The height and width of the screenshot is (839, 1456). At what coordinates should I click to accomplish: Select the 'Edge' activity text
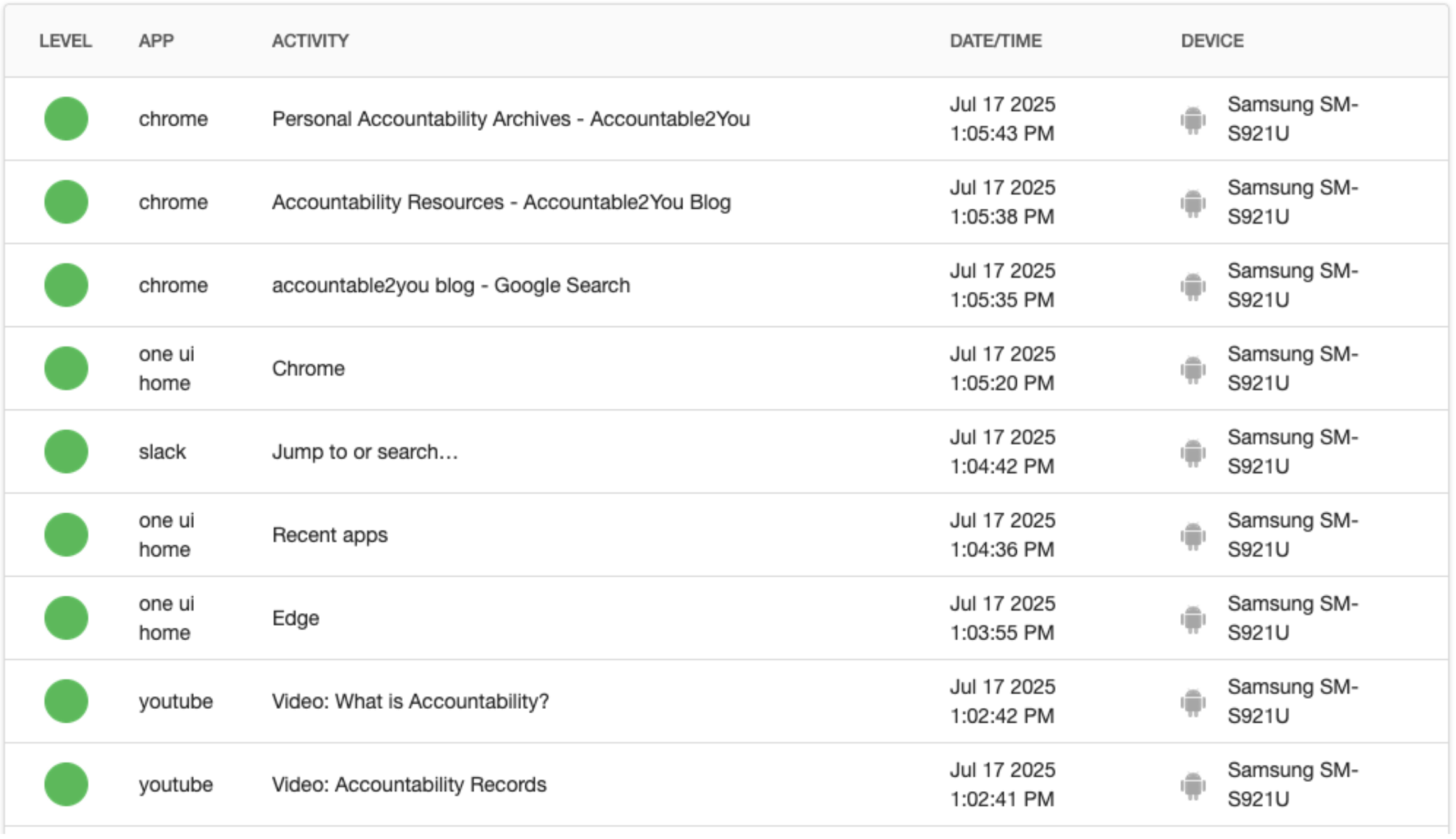(296, 618)
